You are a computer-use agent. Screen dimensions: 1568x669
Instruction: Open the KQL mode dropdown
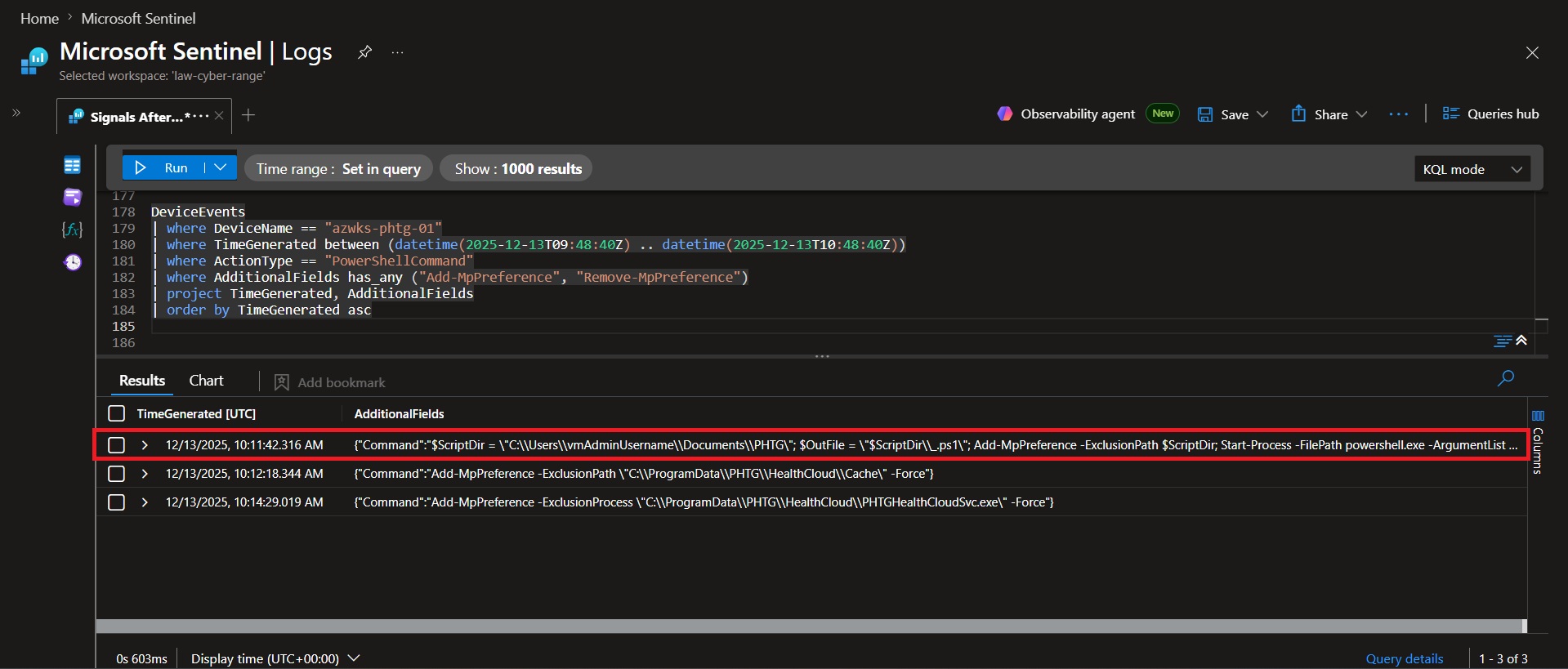(x=1472, y=169)
